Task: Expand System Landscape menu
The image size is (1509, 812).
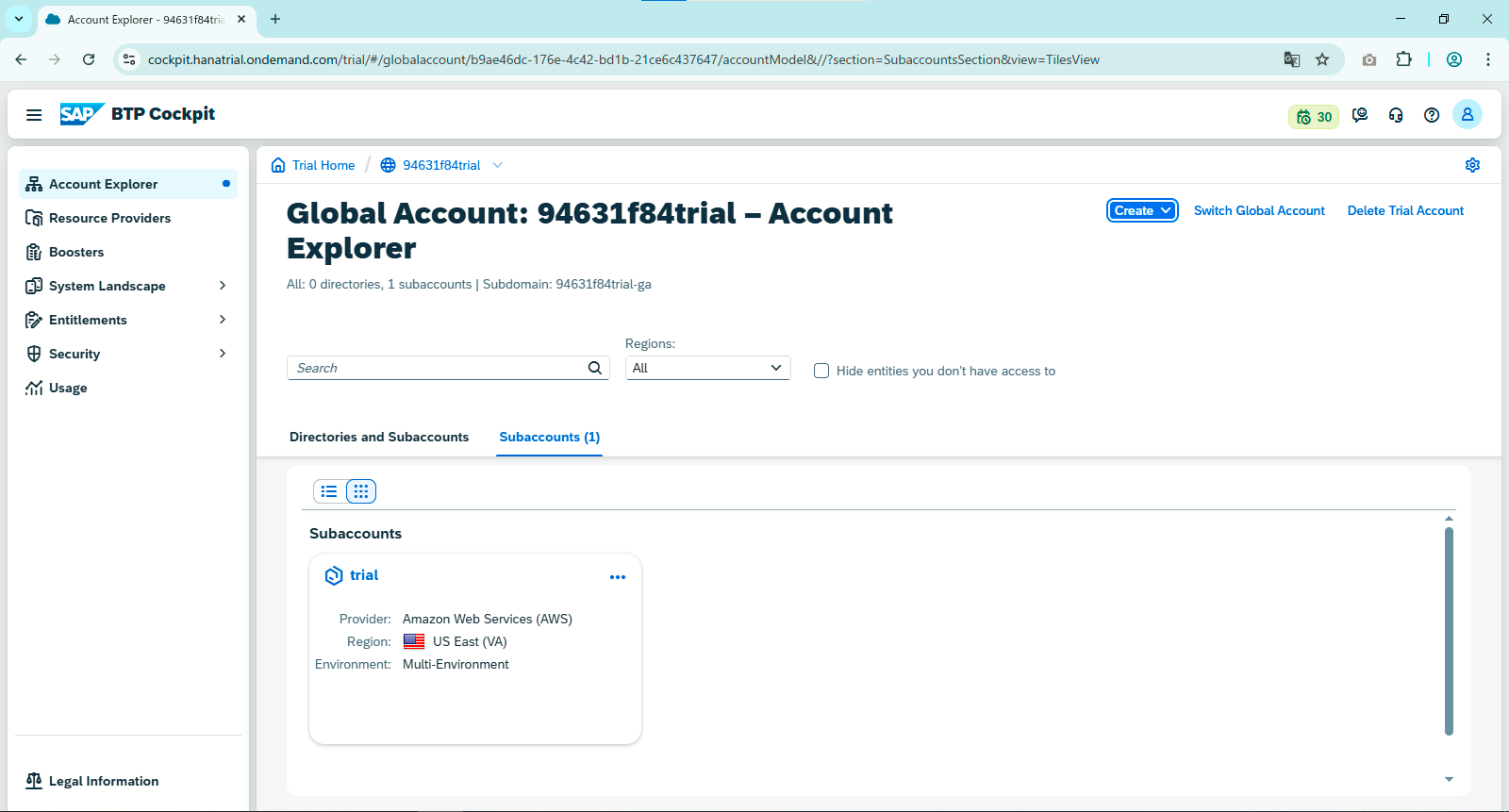Action: (223, 286)
